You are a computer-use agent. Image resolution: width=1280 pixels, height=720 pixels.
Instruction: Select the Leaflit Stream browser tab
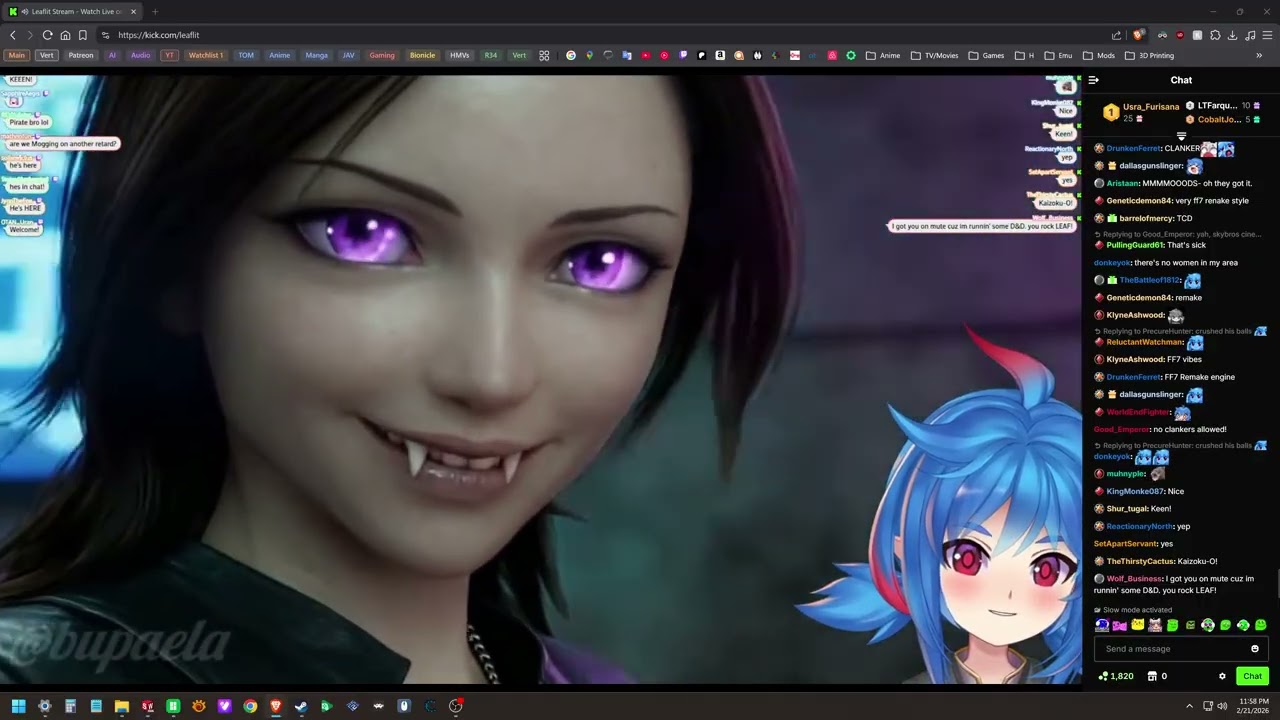[x=74, y=12]
